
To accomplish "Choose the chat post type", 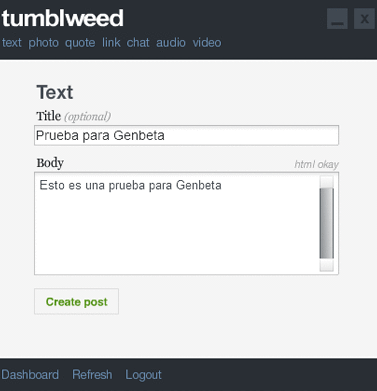I will click(x=138, y=43).
